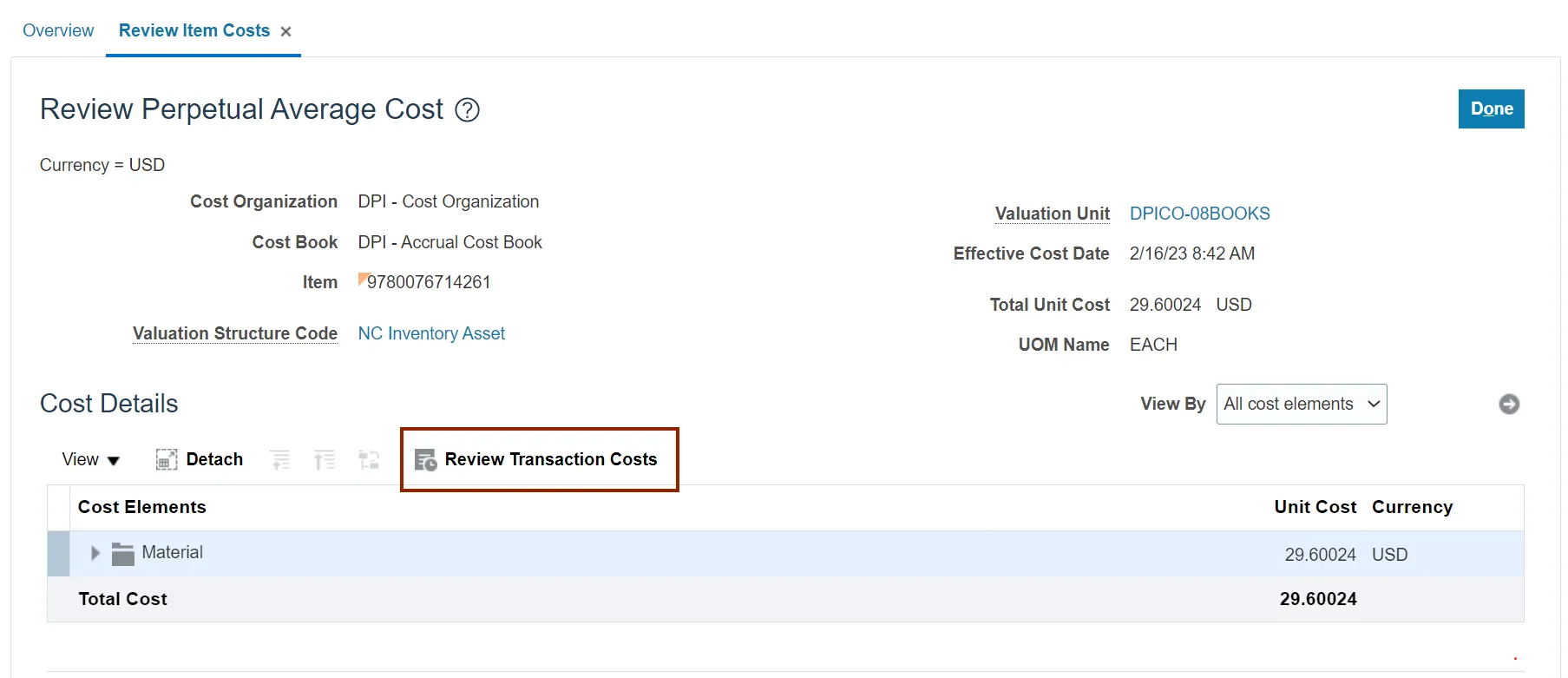Click the Detach table icon
The height and width of the screenshot is (678, 1568).
166,459
